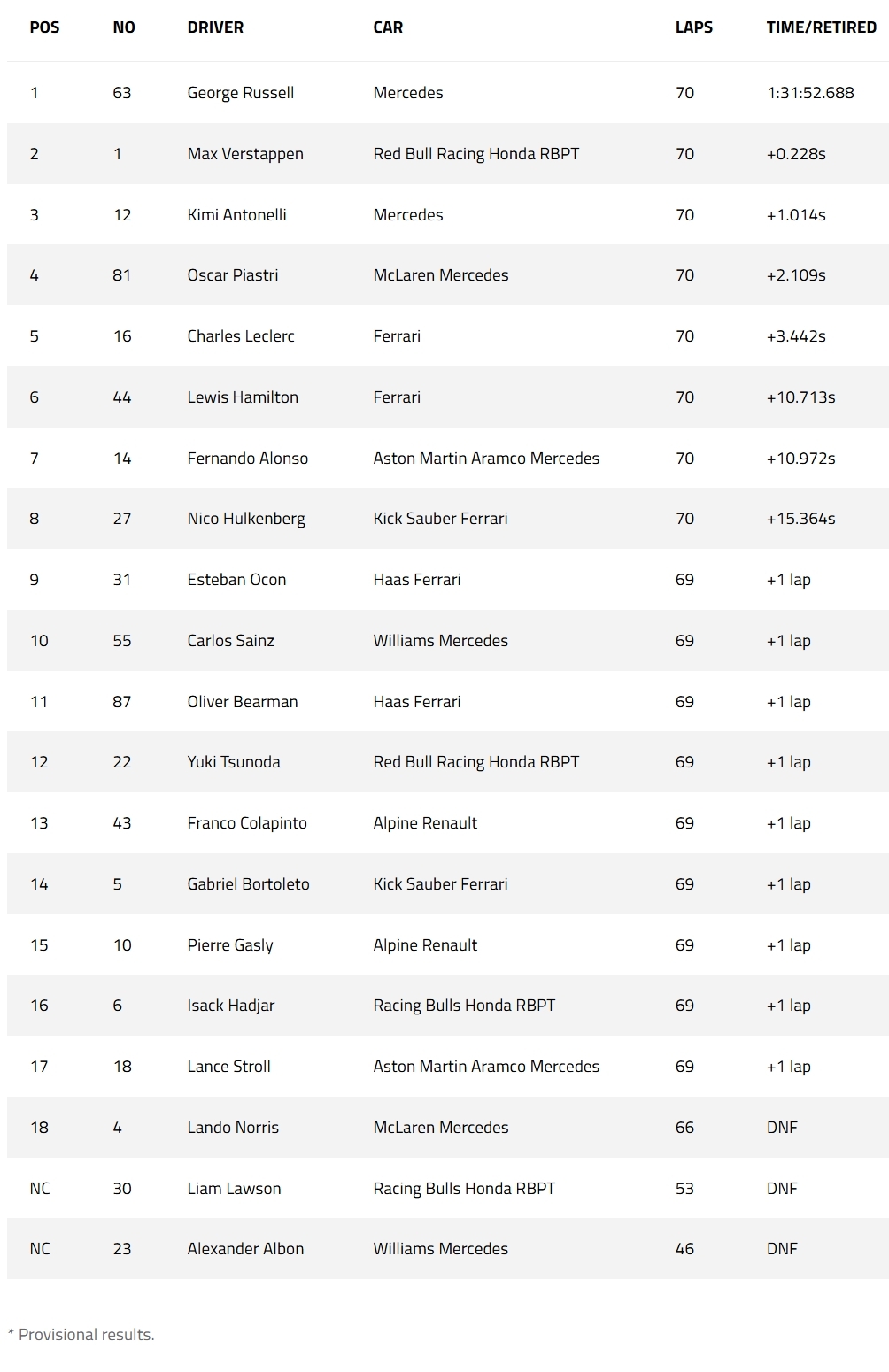Image resolution: width=889 pixels, height=1372 pixels.
Task: Click Charles Leclerc driver name
Action: (x=241, y=336)
